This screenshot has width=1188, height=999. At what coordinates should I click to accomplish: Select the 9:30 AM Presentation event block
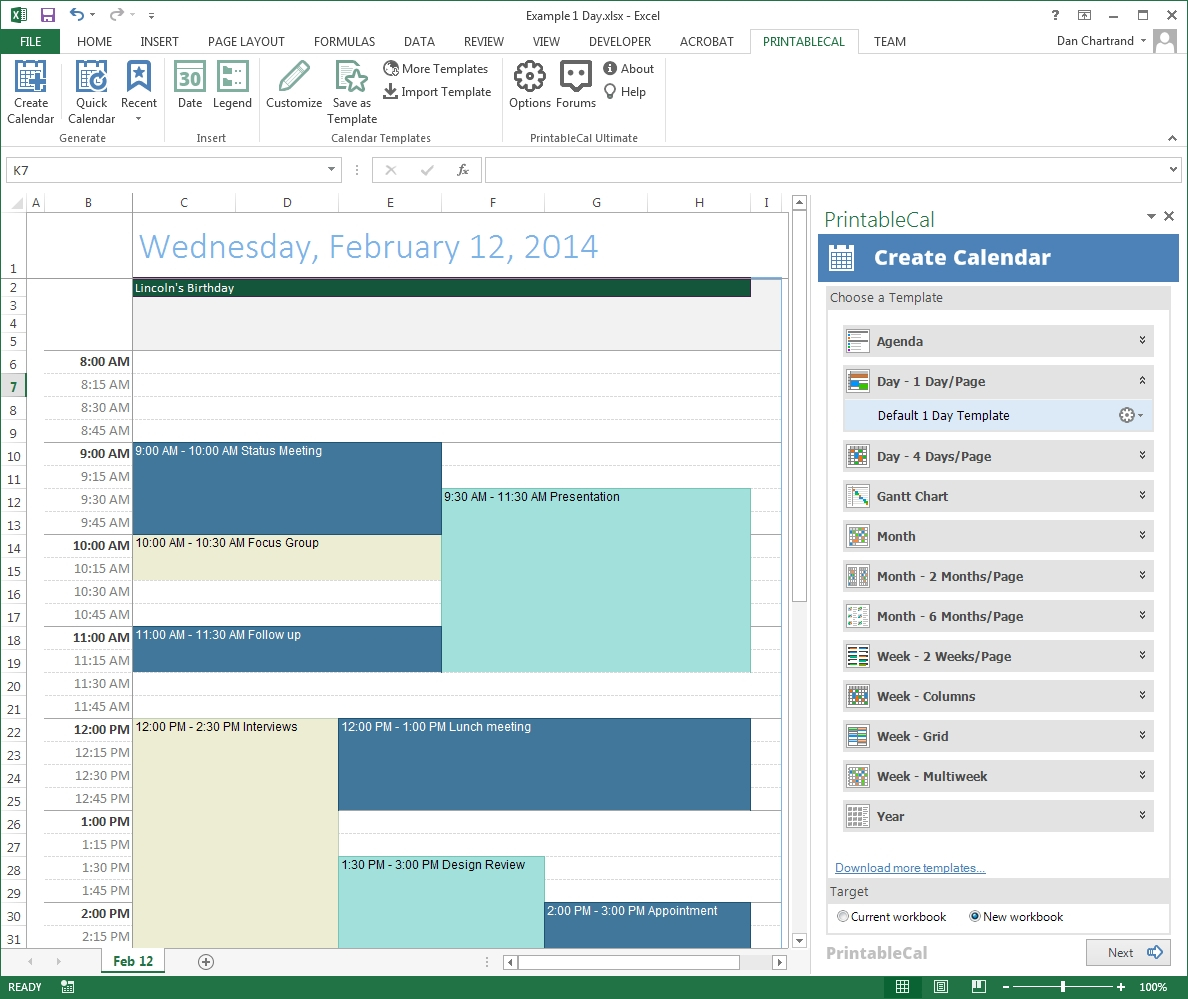tap(596, 580)
